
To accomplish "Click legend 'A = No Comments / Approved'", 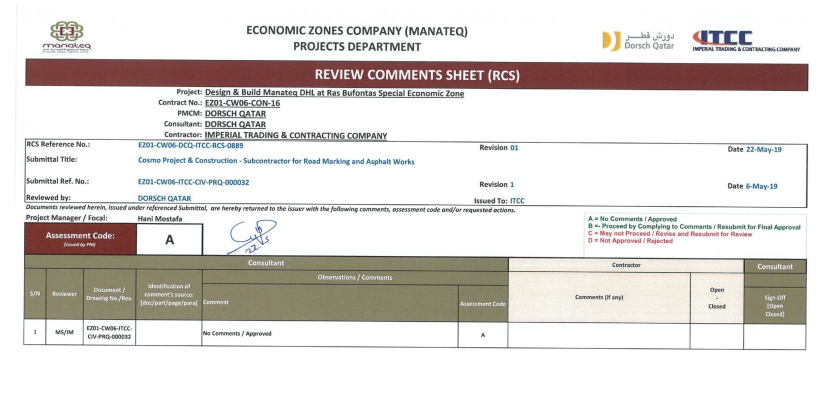I will (x=632, y=219).
